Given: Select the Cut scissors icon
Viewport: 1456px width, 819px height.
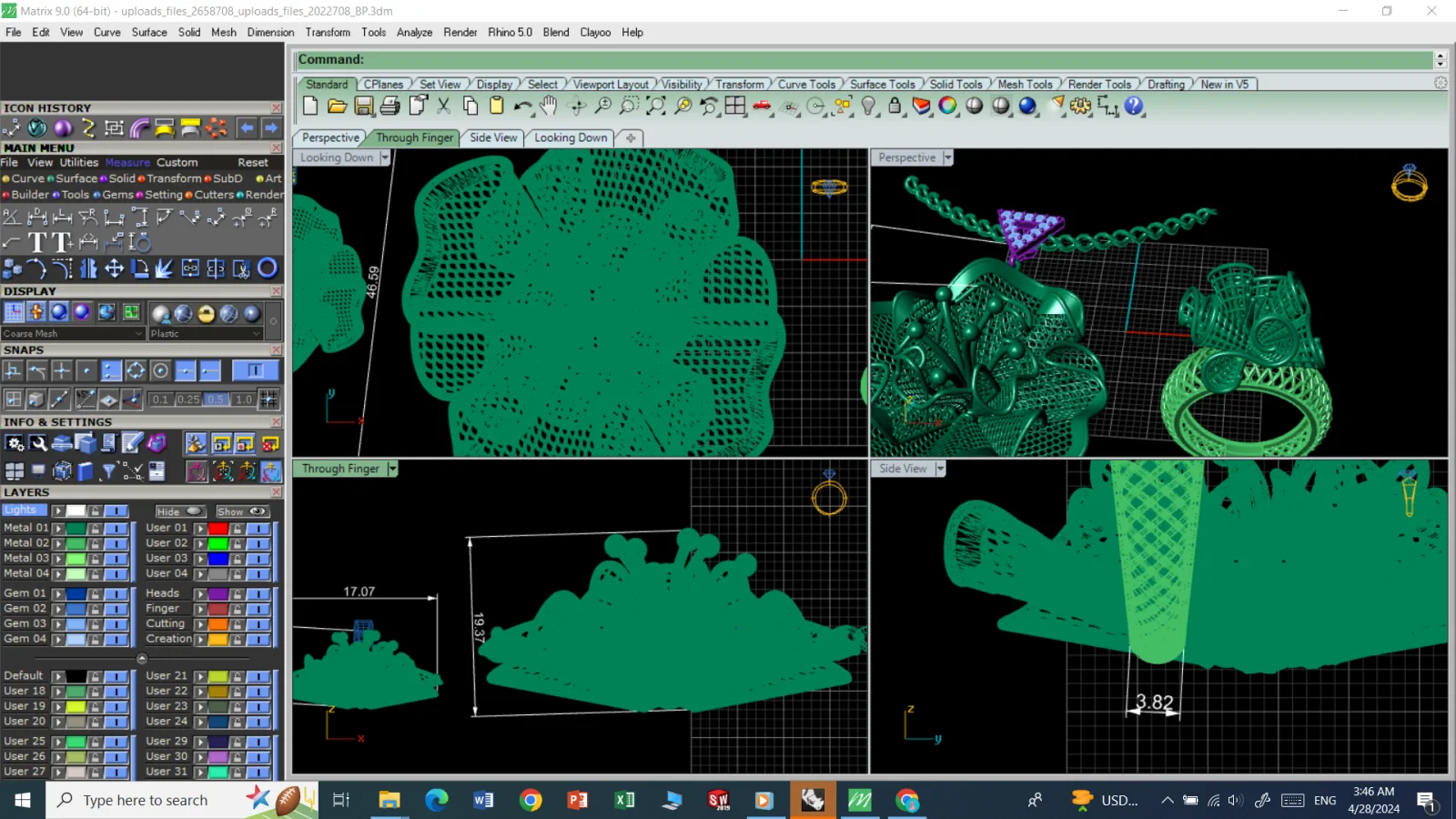Looking at the screenshot, I should click(x=443, y=106).
